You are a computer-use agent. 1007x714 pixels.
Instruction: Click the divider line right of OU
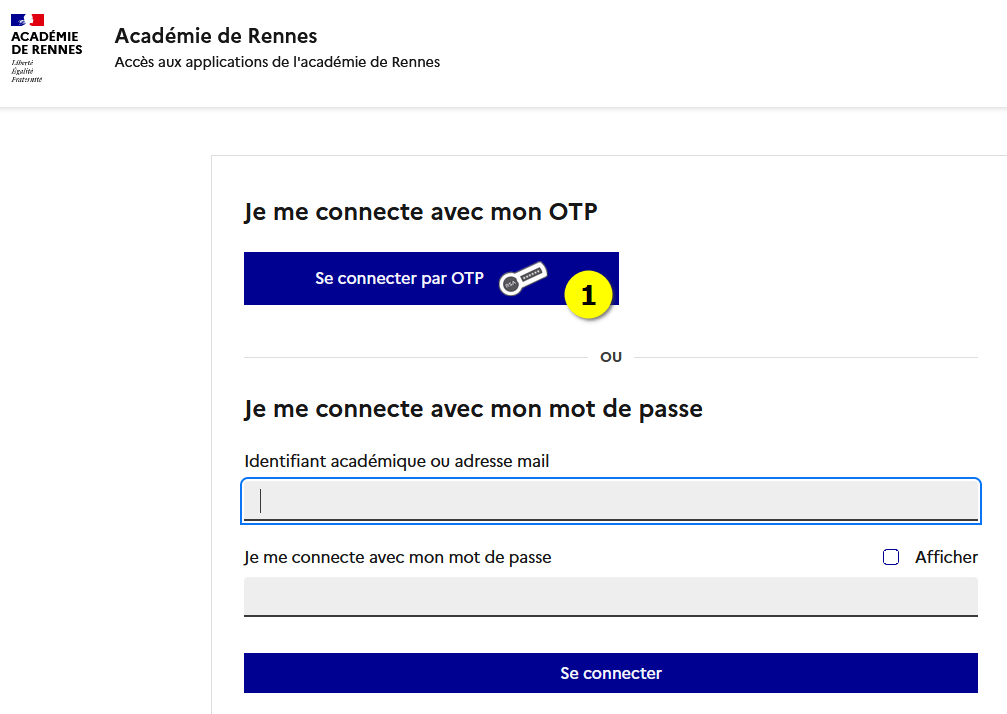(805, 357)
